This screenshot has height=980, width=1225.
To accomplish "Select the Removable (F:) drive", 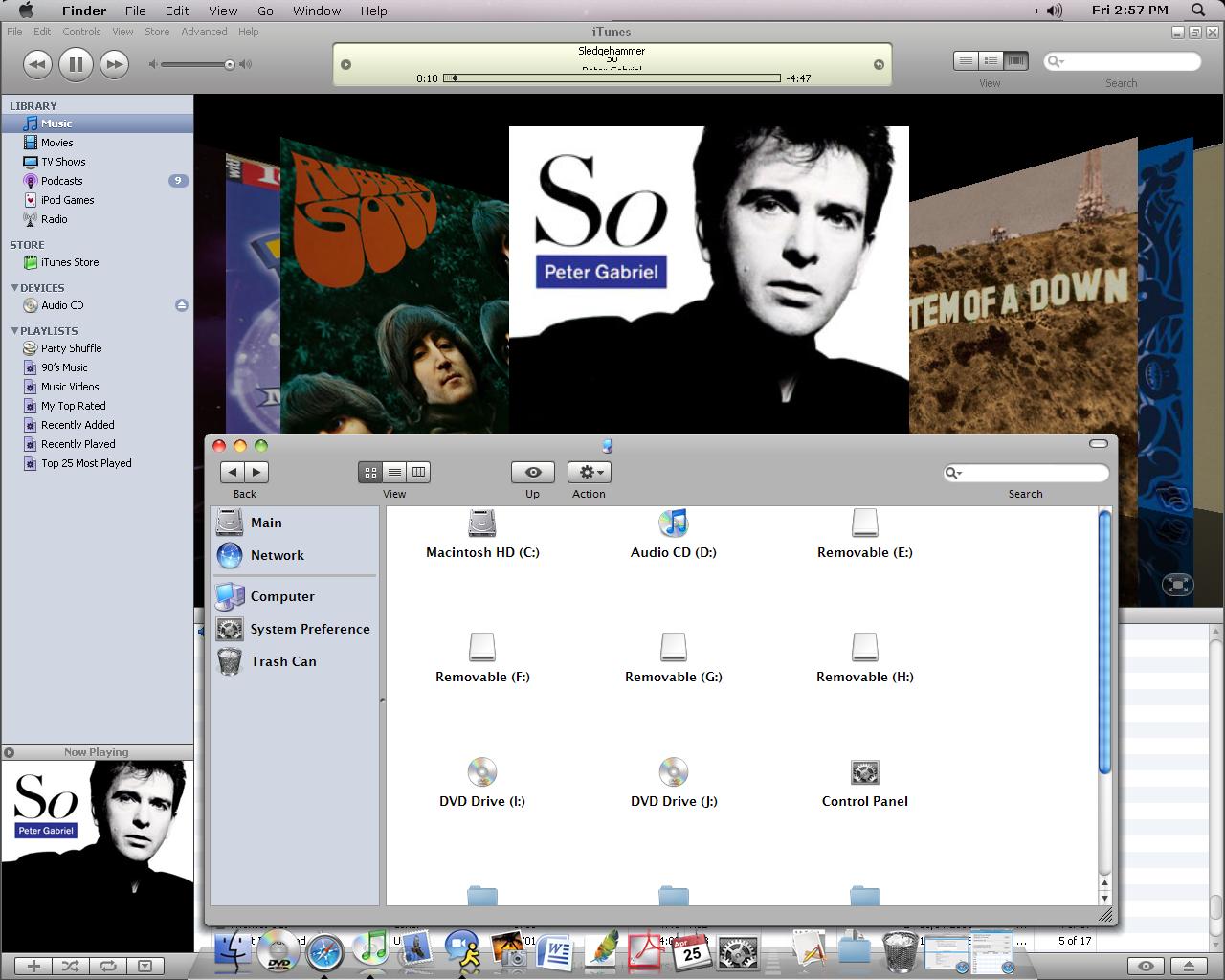I will click(x=482, y=658).
